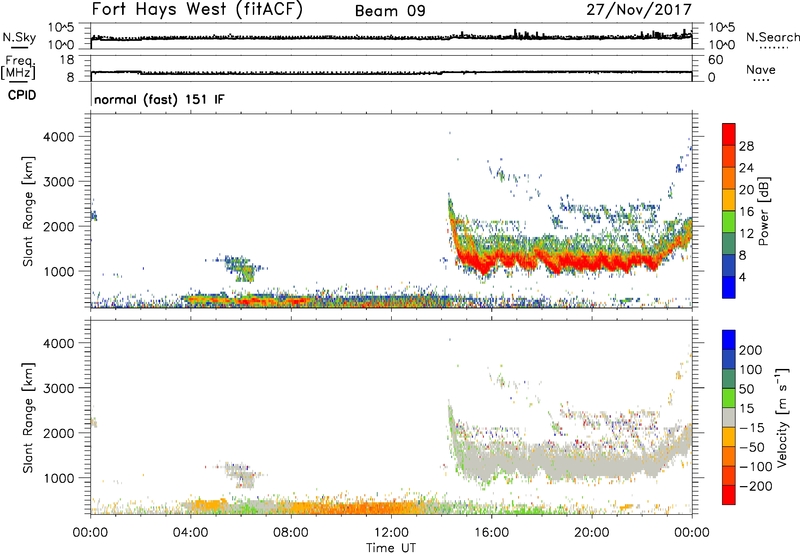Click the 'N.Search' legend label
Screen dimensions: 800x554
point(772,37)
